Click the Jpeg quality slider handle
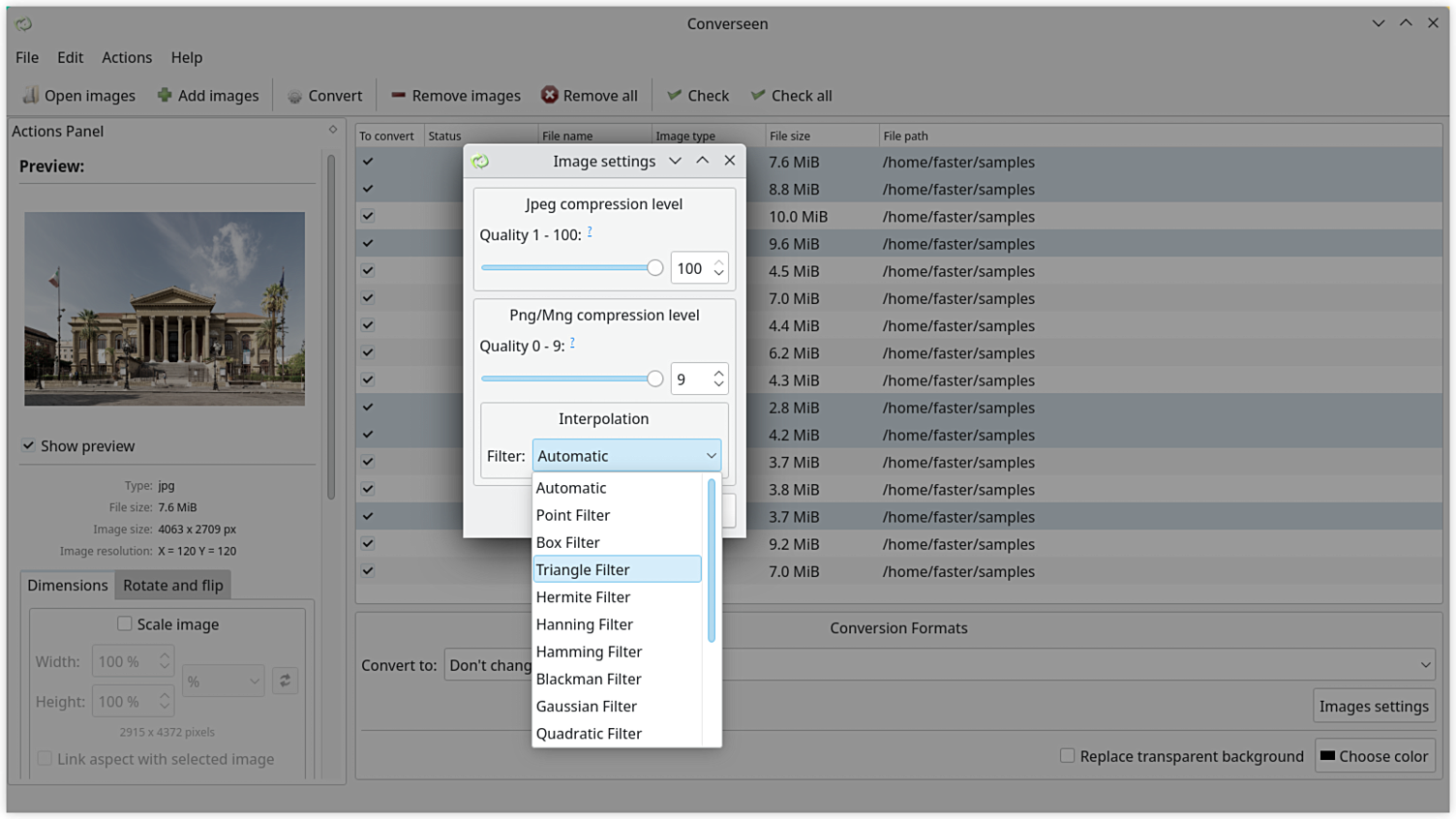 [x=655, y=268]
